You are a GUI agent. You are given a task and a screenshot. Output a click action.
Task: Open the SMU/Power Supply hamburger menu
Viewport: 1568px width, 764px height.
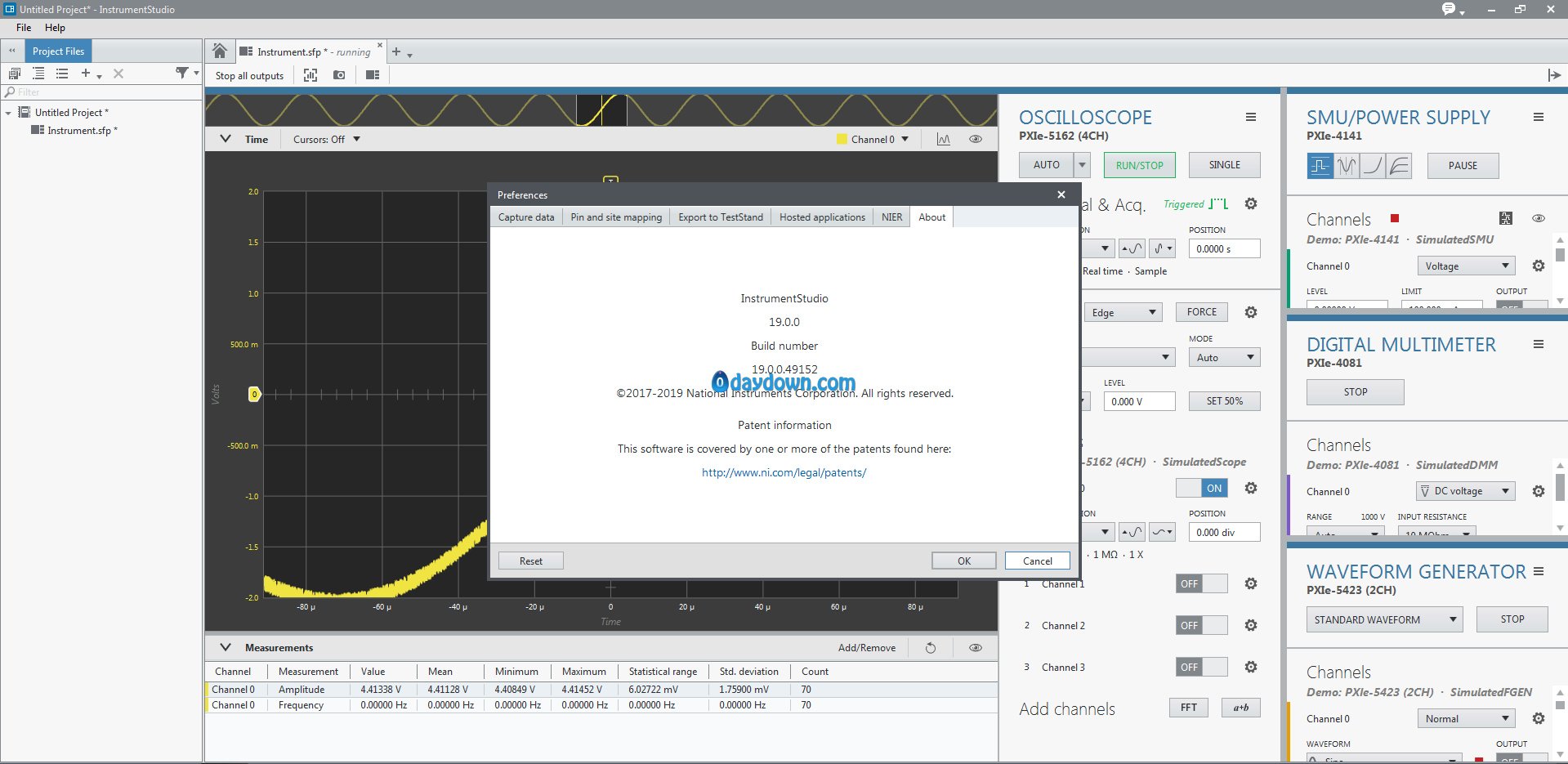(x=1539, y=118)
